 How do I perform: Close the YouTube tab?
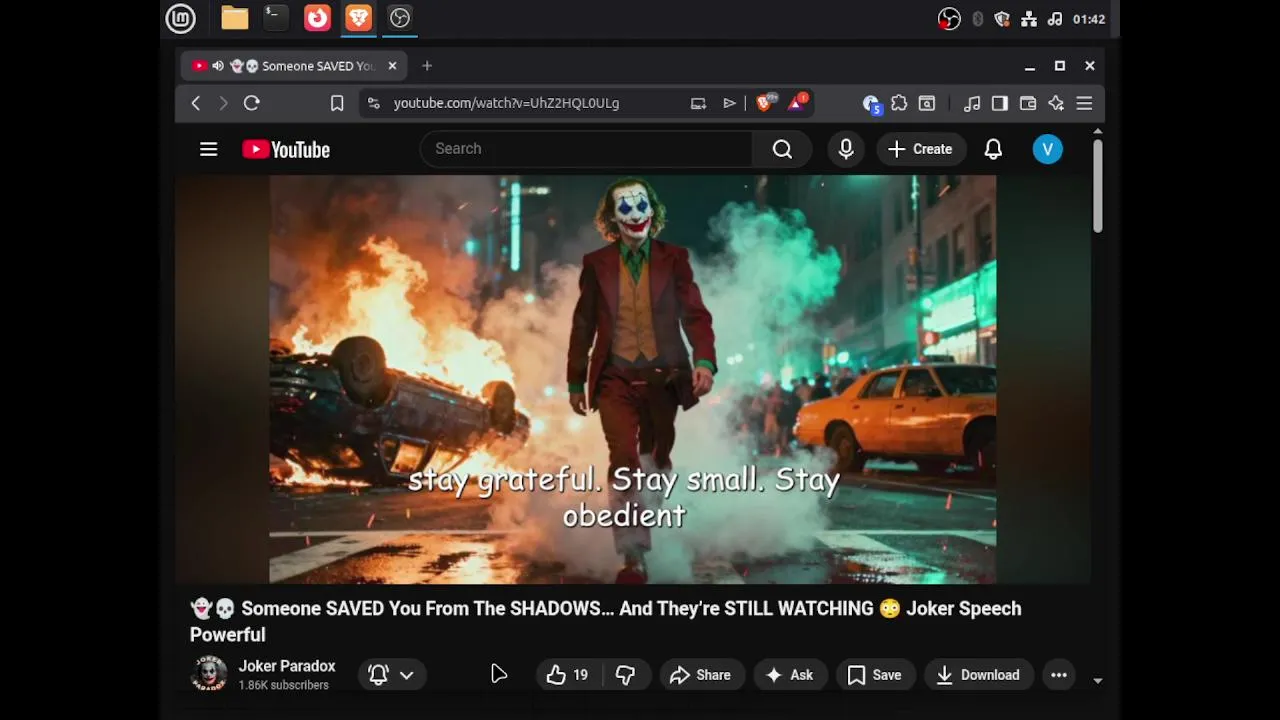(x=392, y=66)
